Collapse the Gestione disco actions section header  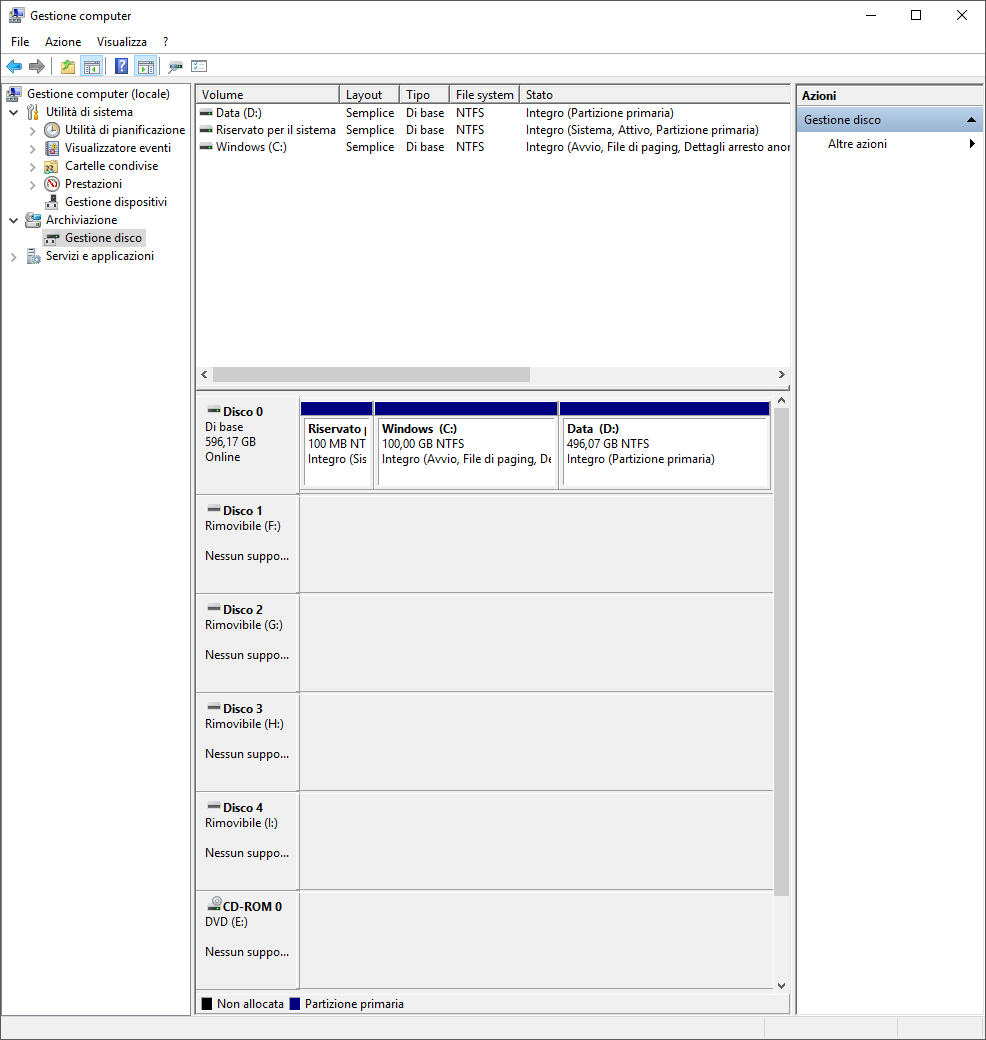click(x=971, y=120)
